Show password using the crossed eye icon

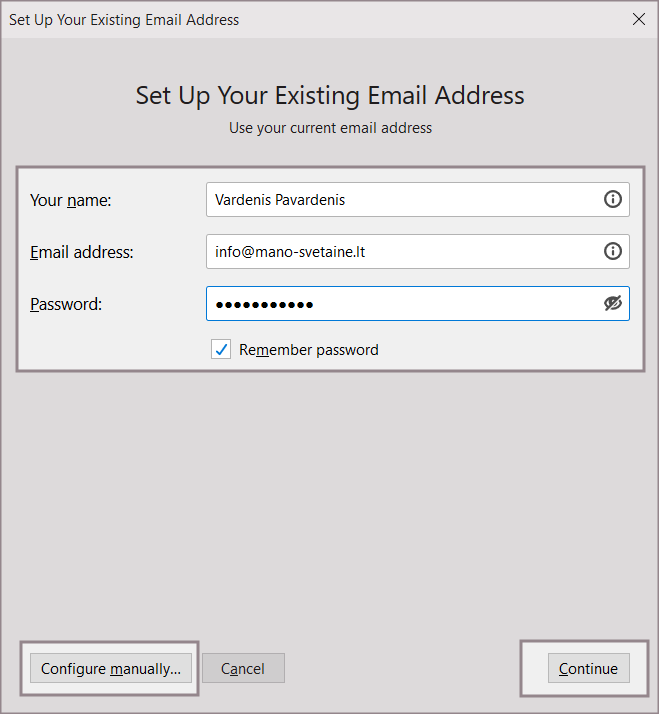click(613, 303)
